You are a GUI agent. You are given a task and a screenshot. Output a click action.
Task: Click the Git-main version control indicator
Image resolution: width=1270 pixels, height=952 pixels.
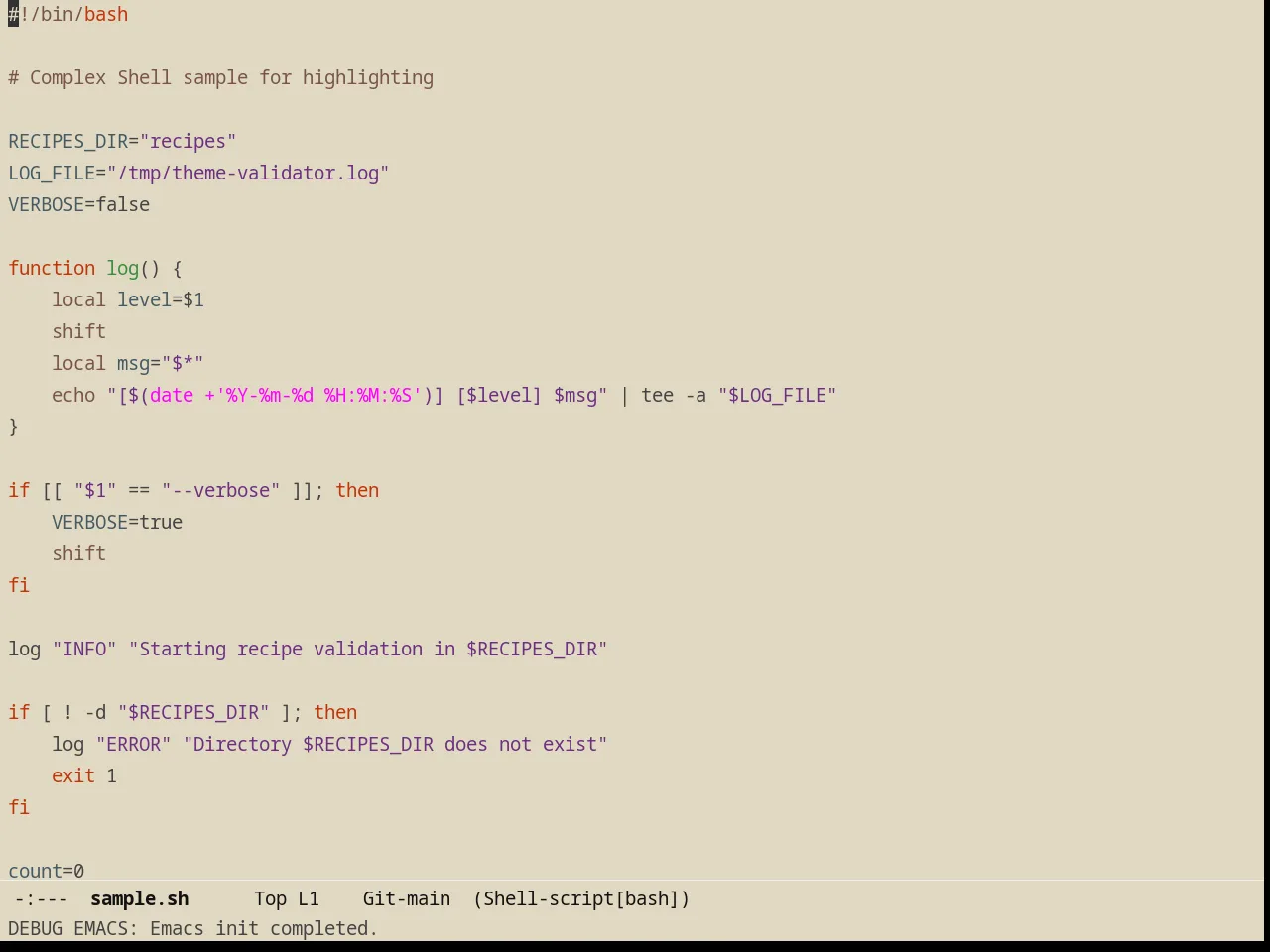407,898
